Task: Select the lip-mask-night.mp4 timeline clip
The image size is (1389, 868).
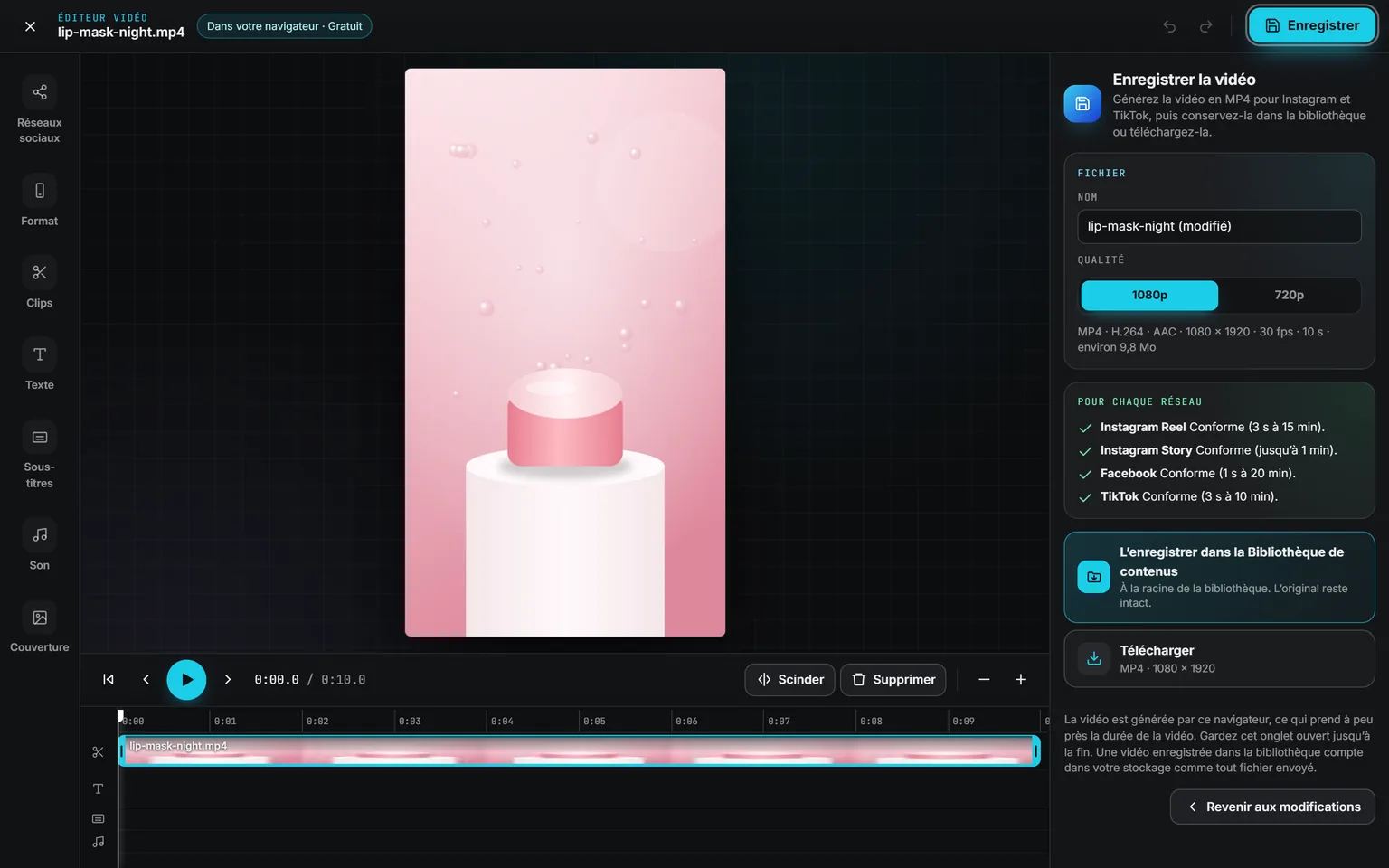Action: 579,751
